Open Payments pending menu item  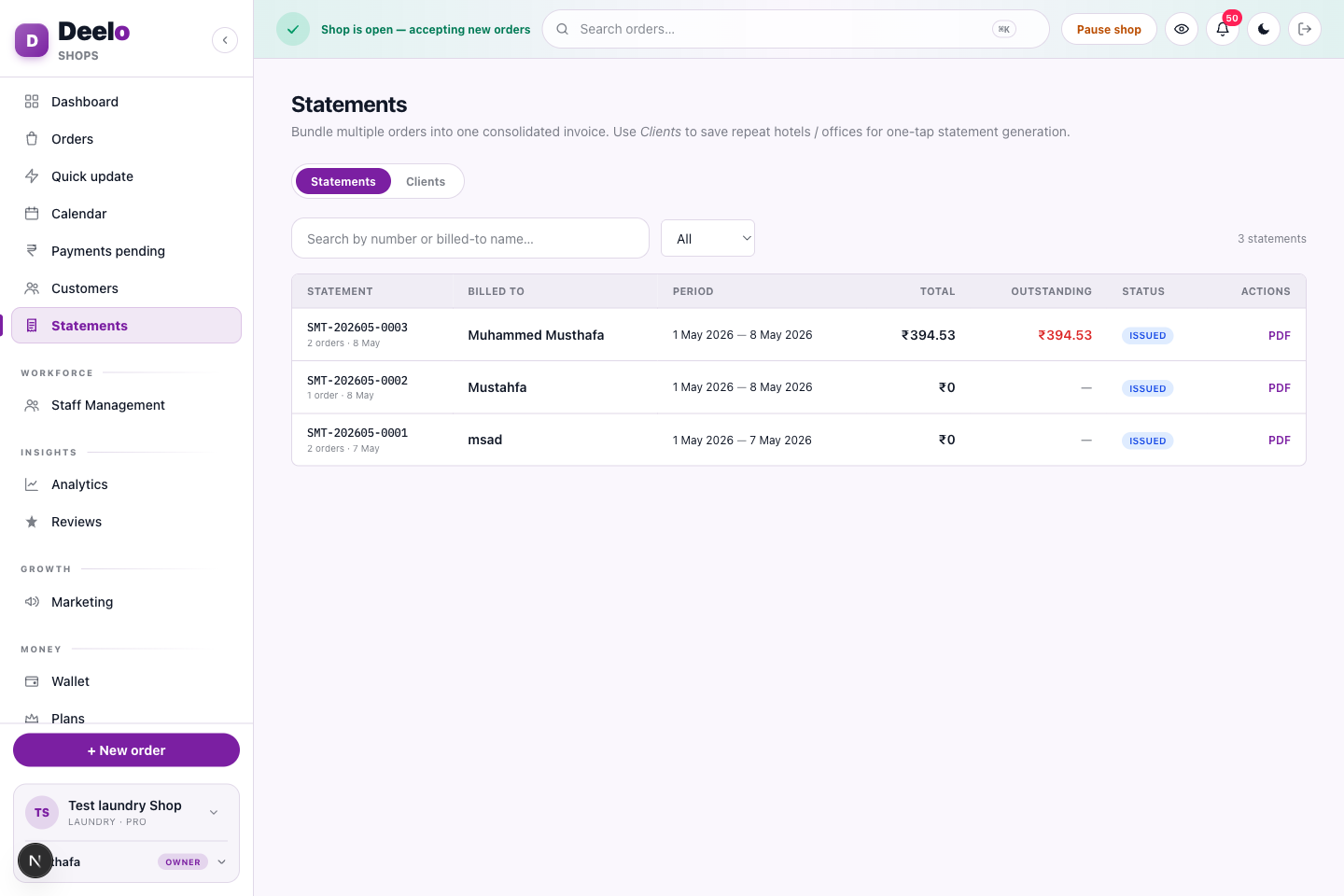127,251
